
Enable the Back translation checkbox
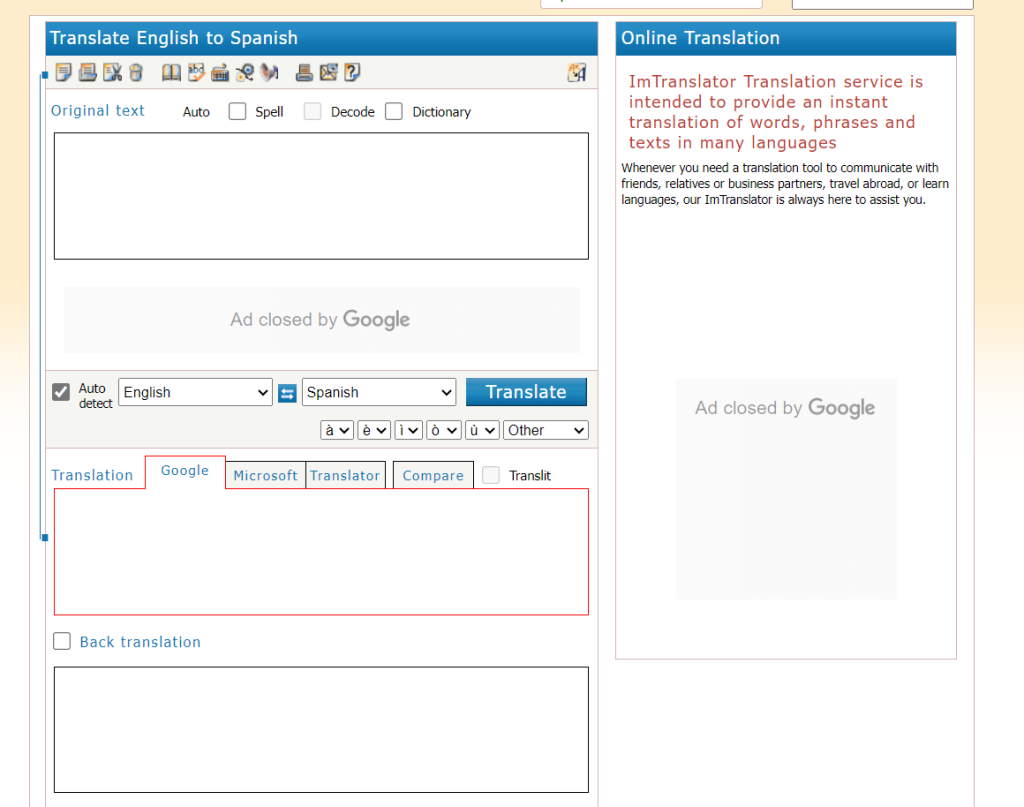click(x=62, y=641)
